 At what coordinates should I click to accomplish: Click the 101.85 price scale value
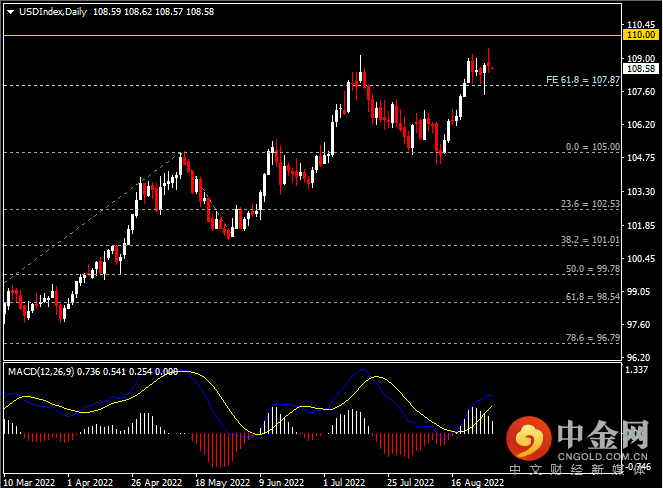[x=641, y=225]
